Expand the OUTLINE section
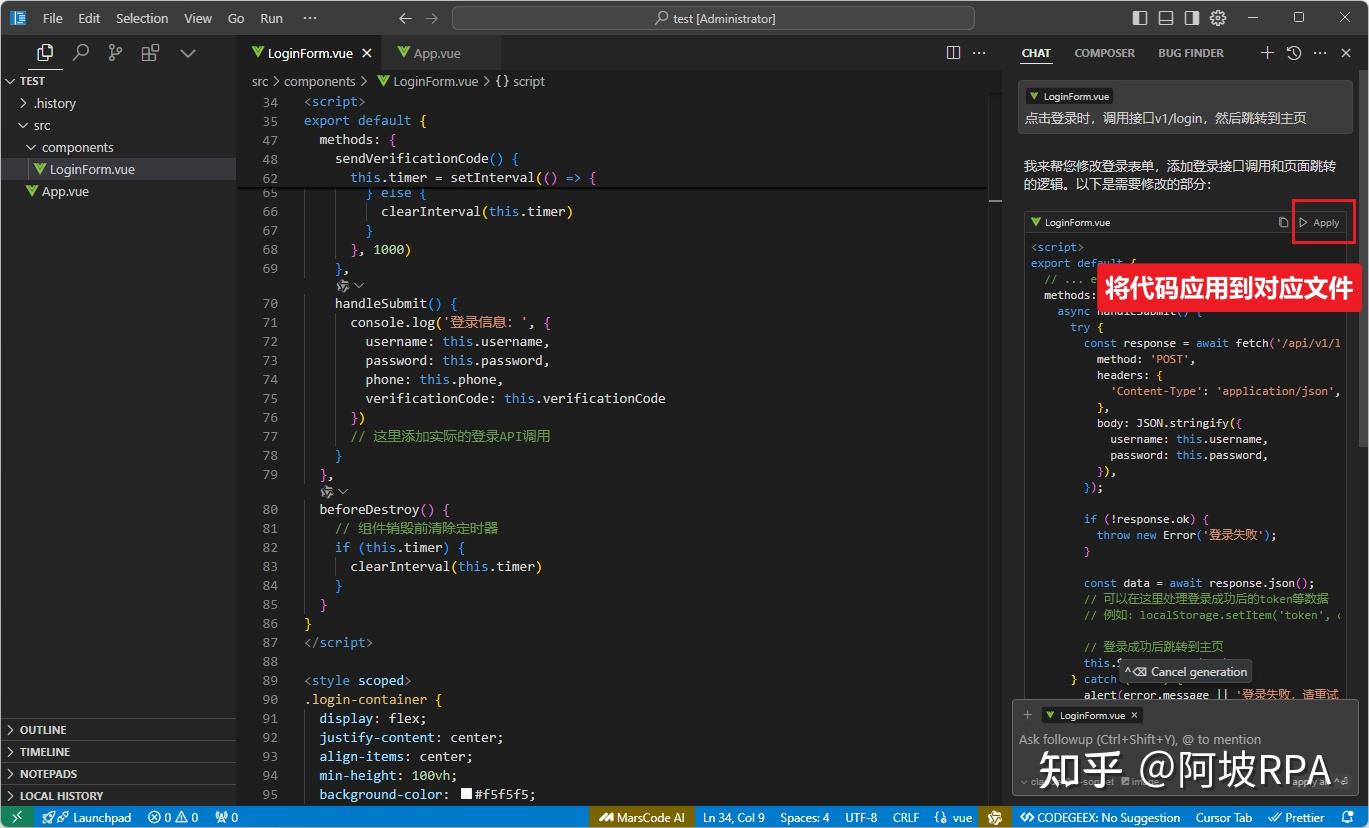This screenshot has height=828, width=1369. (x=43, y=730)
